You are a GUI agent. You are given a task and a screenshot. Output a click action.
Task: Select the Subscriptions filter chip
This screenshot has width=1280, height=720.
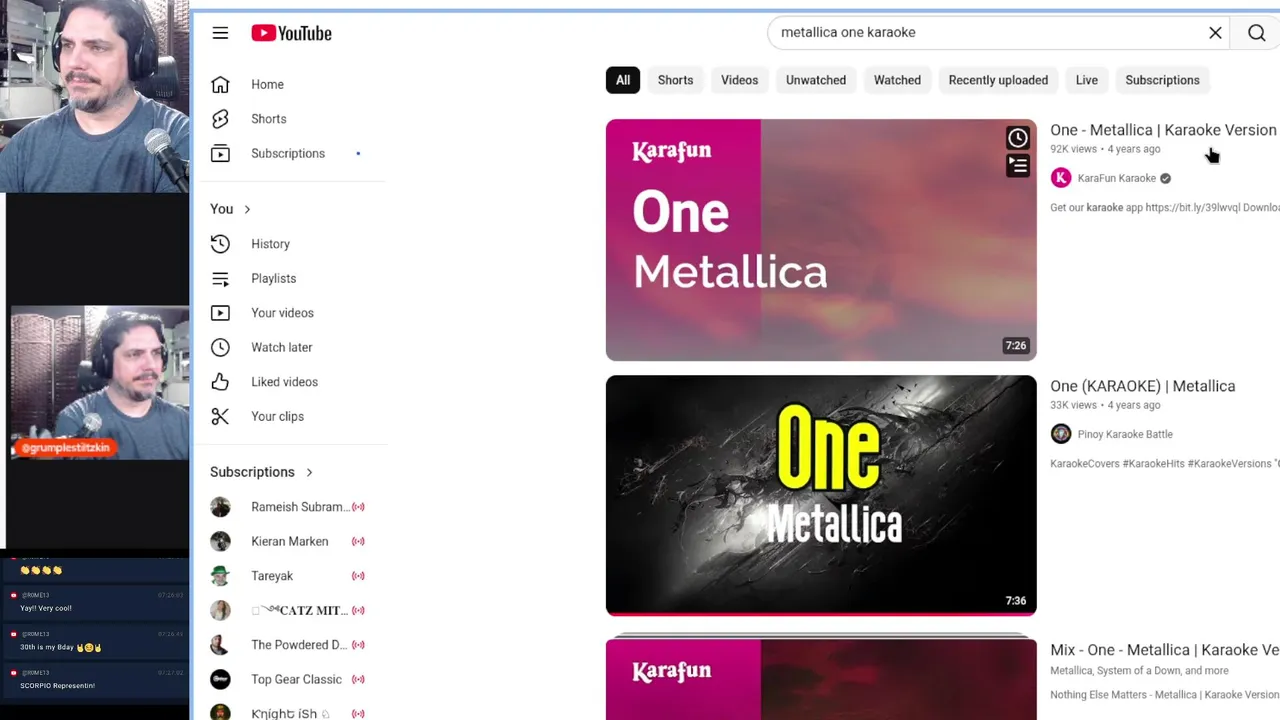1162,80
